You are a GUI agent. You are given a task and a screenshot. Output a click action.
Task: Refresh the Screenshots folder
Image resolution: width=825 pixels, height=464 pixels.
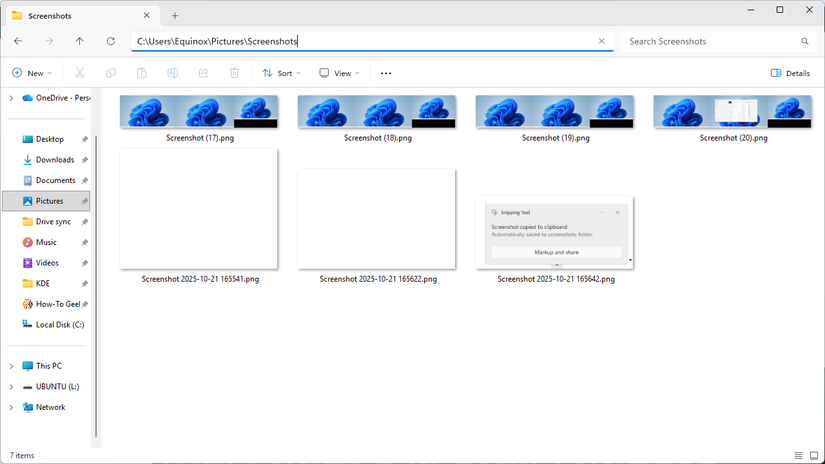[x=110, y=41]
